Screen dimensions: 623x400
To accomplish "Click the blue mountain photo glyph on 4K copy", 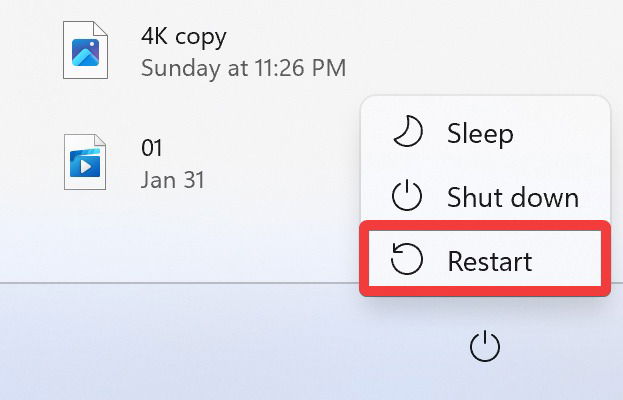I will click(85, 52).
